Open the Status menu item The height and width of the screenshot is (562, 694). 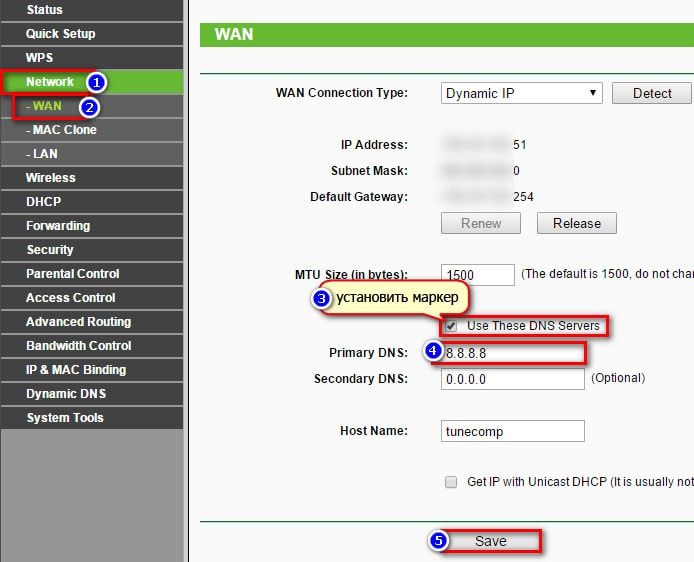tap(45, 10)
